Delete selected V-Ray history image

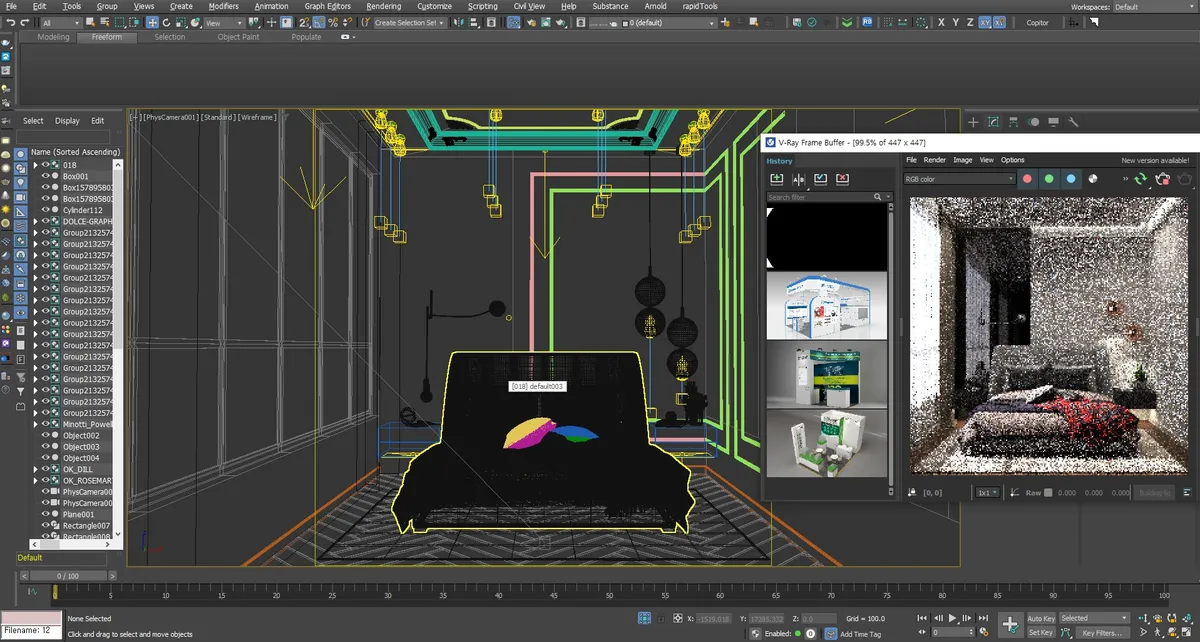(842, 179)
